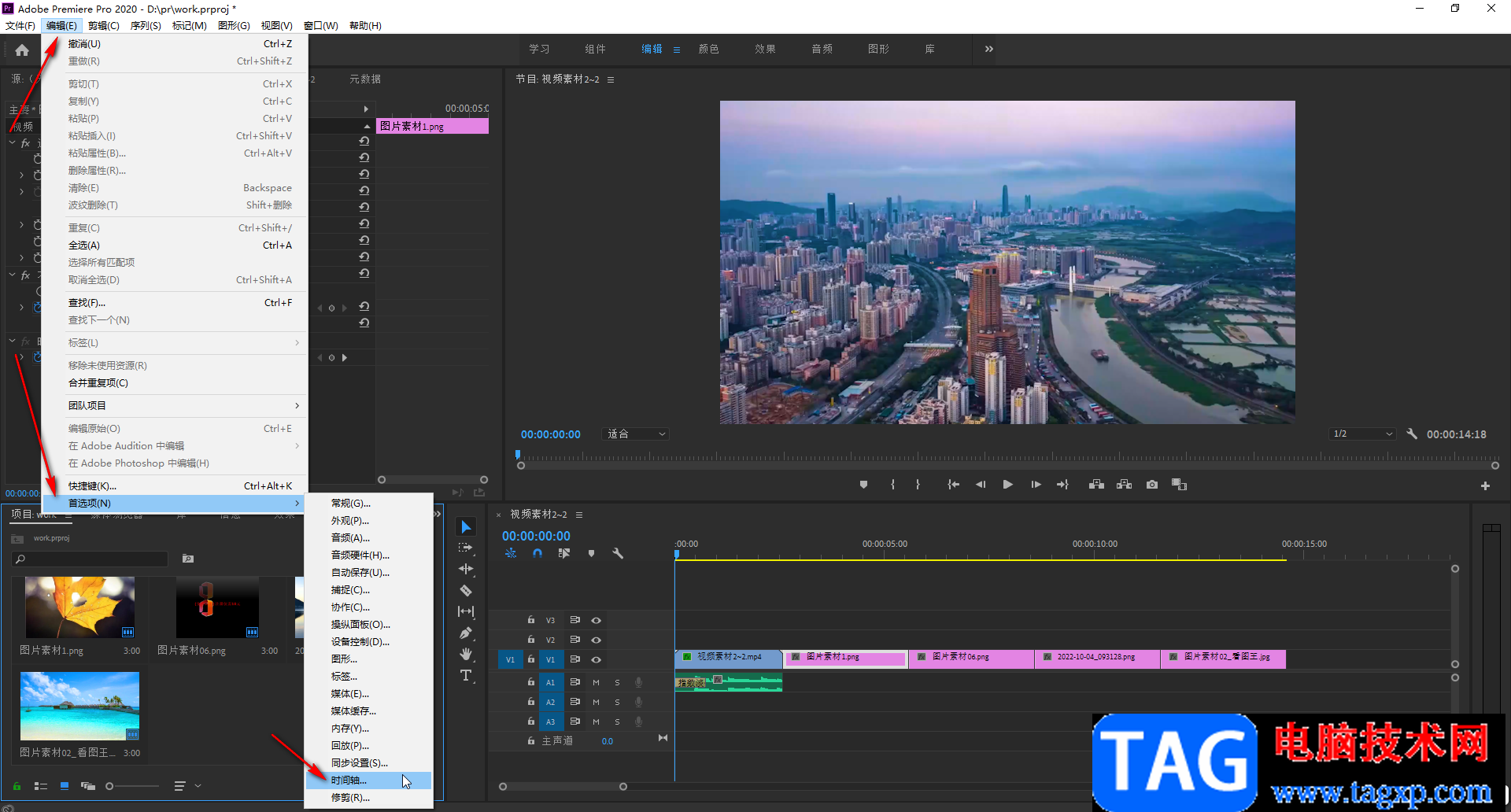Click the Export Frame camera icon
1511x812 pixels.
click(x=1152, y=485)
